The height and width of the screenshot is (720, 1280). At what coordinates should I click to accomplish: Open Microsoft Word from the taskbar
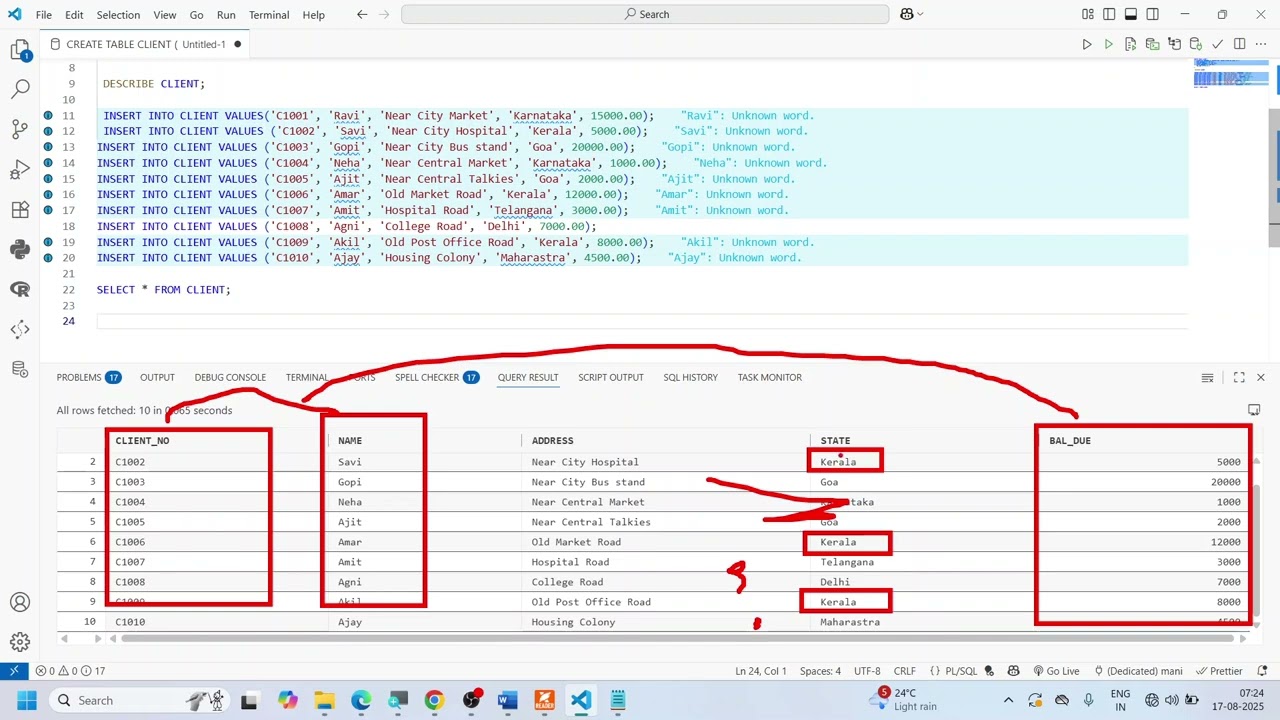507,700
